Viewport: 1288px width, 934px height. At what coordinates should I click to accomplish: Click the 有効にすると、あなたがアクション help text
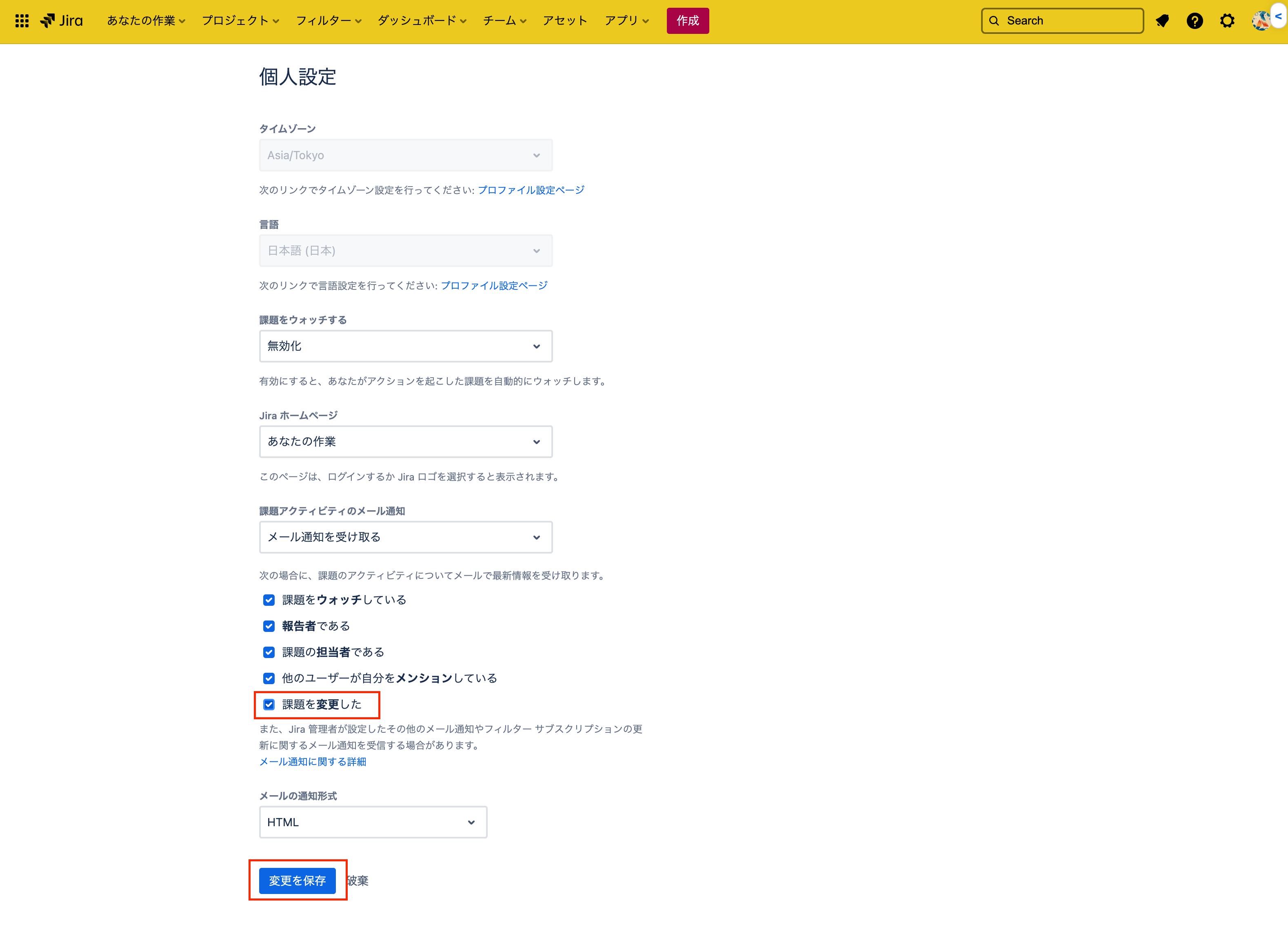(x=434, y=380)
